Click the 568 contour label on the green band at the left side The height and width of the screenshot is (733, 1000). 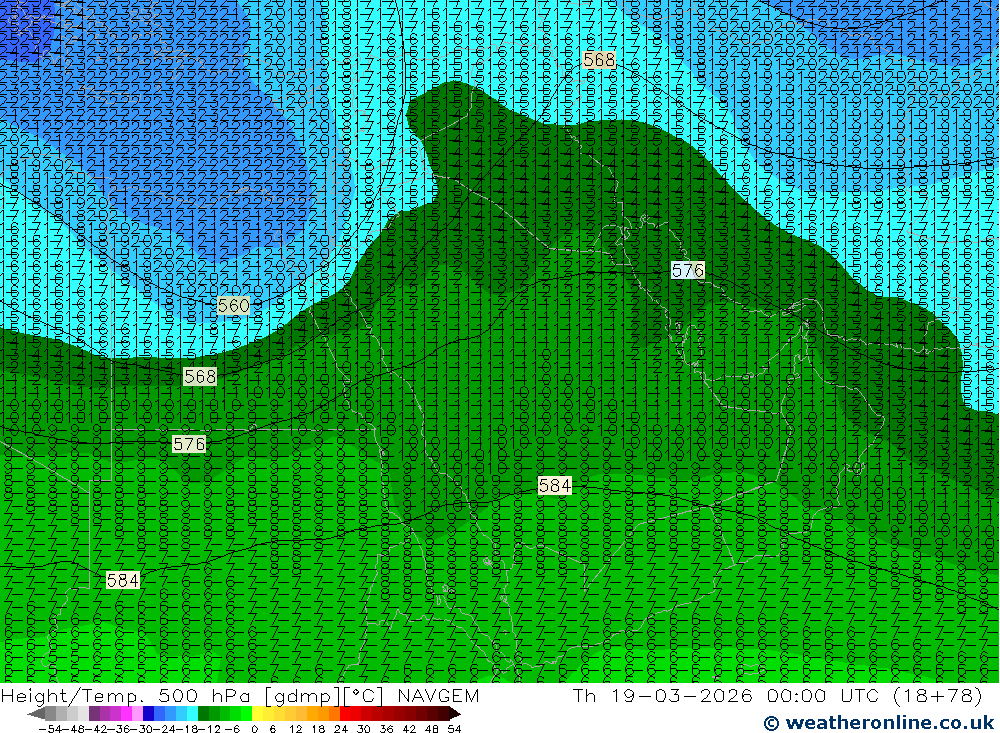pos(200,376)
